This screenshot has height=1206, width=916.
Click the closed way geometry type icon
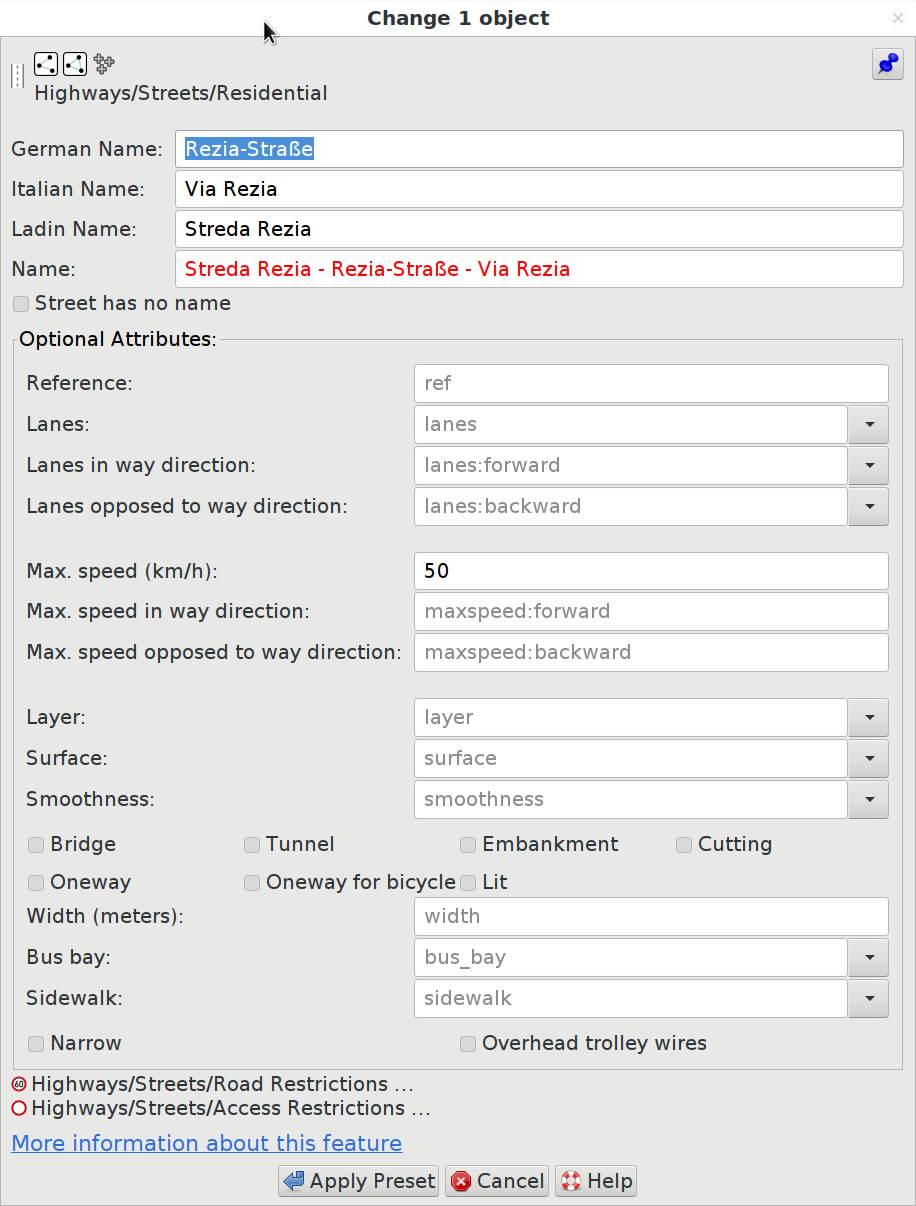tap(75, 64)
